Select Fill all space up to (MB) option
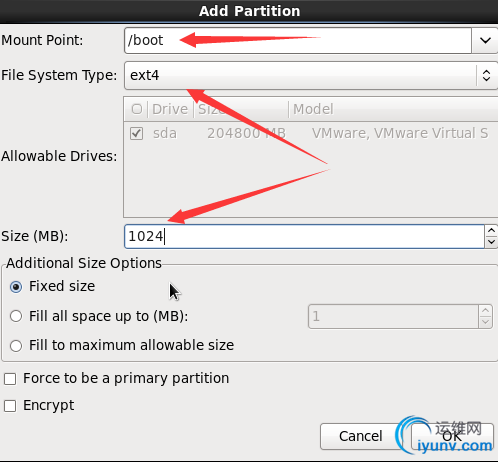This screenshot has height=462, width=498. pos(16,316)
